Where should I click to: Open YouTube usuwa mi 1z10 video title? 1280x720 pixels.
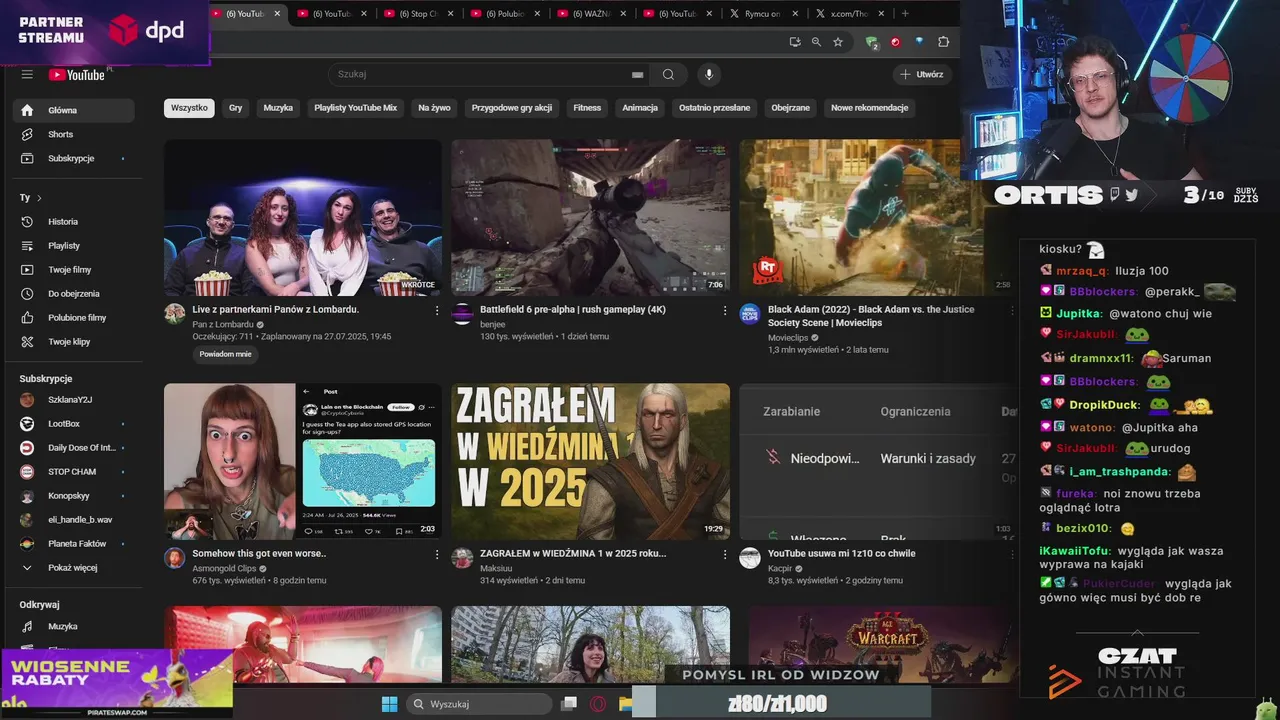(842, 553)
